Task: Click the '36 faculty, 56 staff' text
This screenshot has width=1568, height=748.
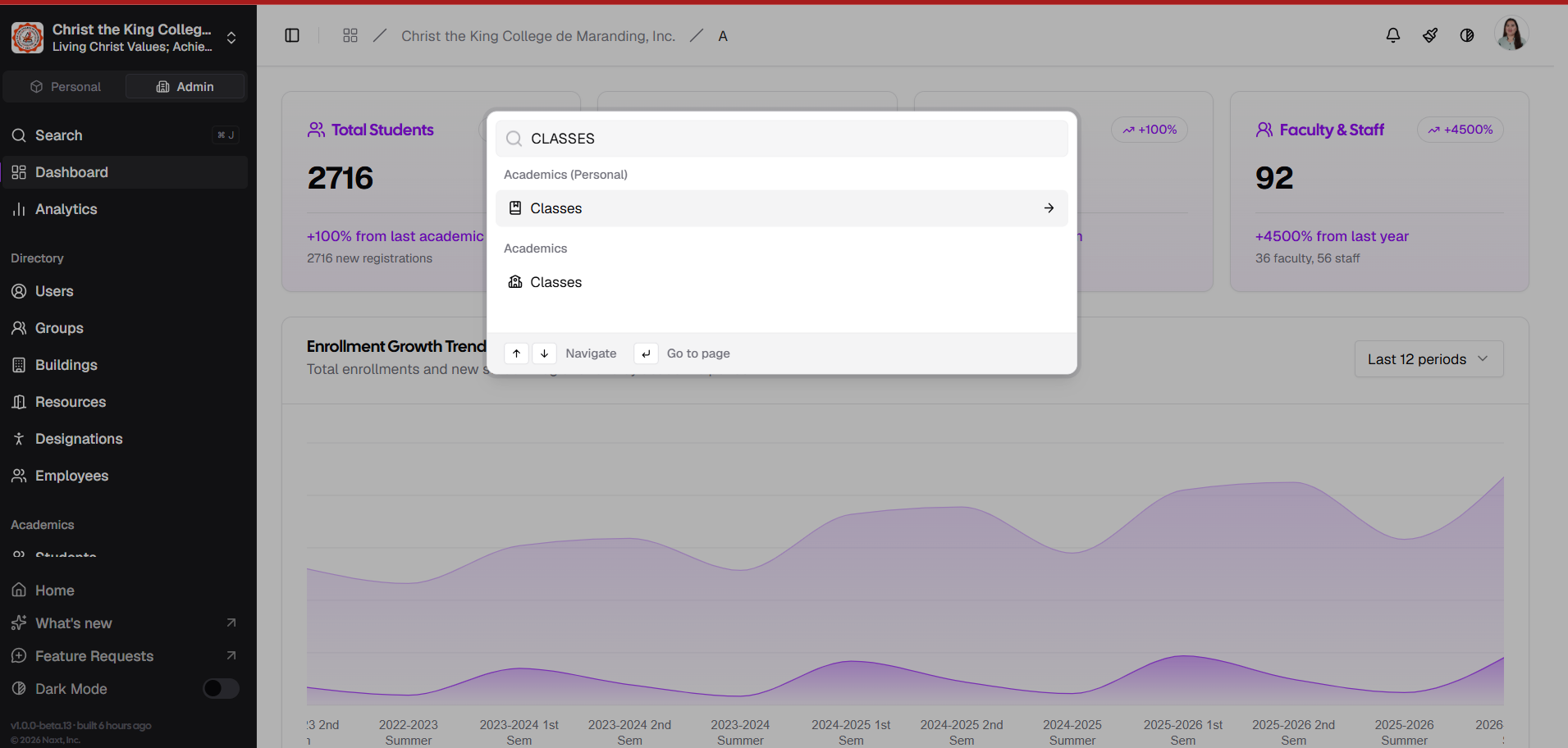Action: coord(1307,258)
